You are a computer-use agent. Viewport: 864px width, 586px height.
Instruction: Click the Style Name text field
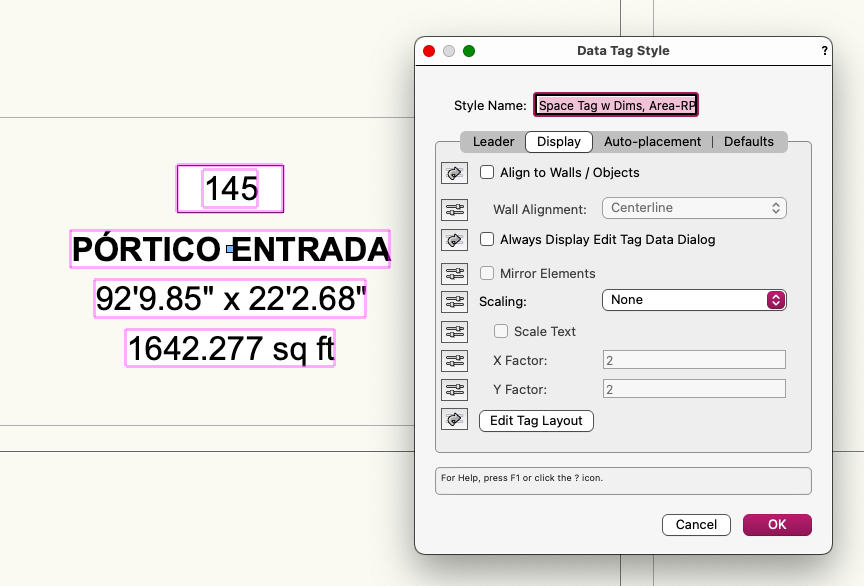616,105
